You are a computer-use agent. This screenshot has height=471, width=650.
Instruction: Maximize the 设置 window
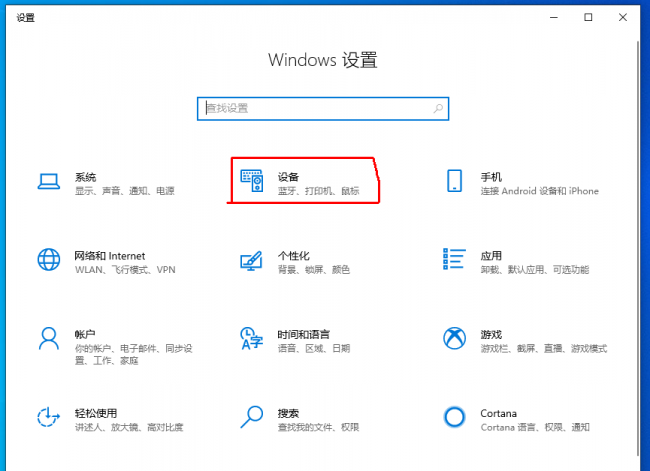tap(588, 17)
